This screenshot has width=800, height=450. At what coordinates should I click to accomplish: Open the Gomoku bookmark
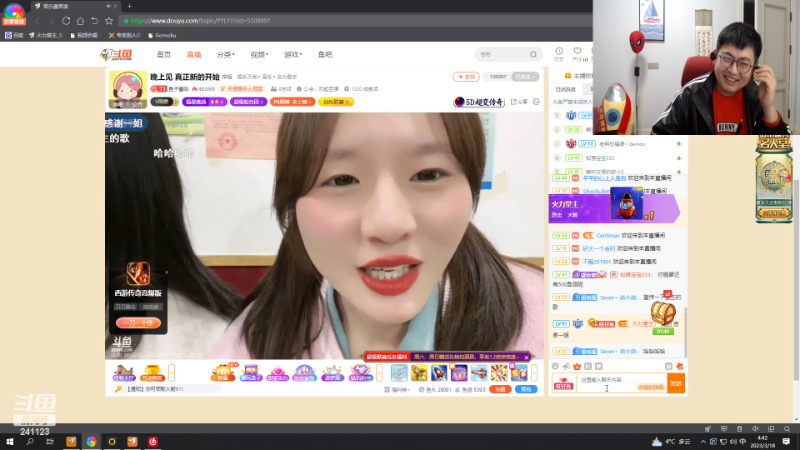[162, 35]
